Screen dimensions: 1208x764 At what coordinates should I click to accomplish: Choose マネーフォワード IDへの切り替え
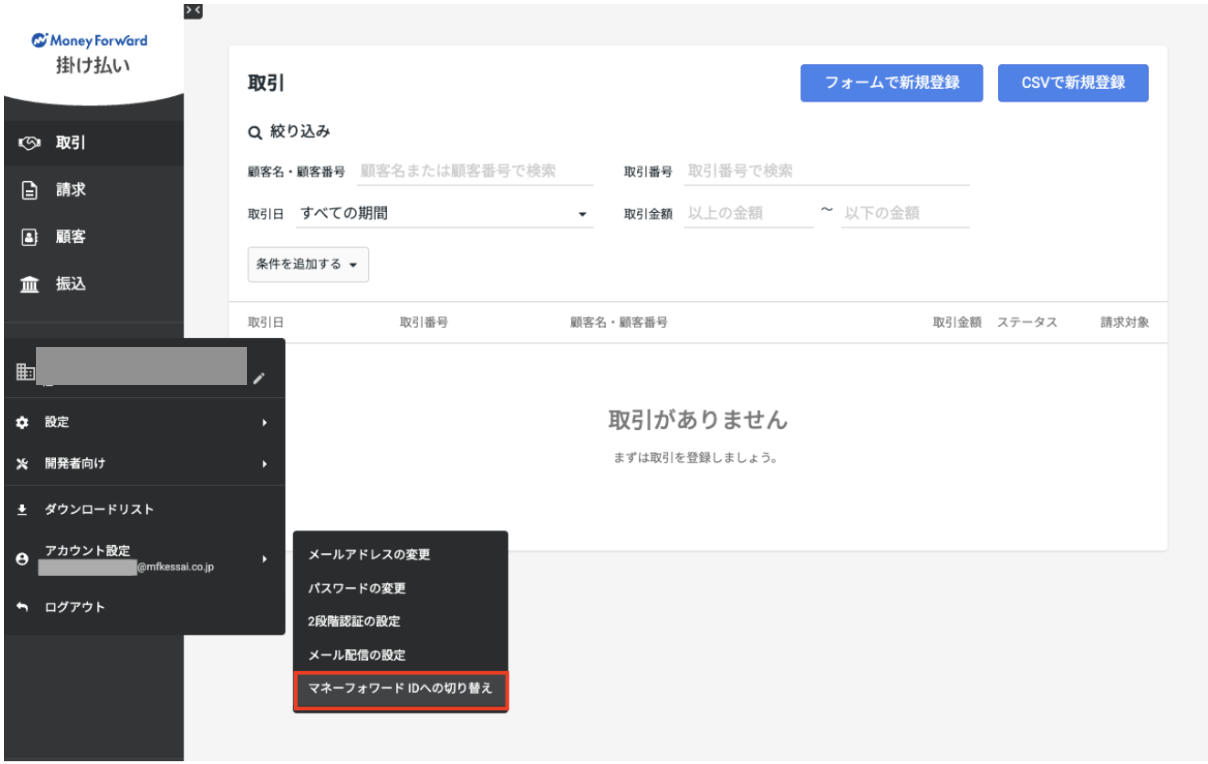pos(401,690)
